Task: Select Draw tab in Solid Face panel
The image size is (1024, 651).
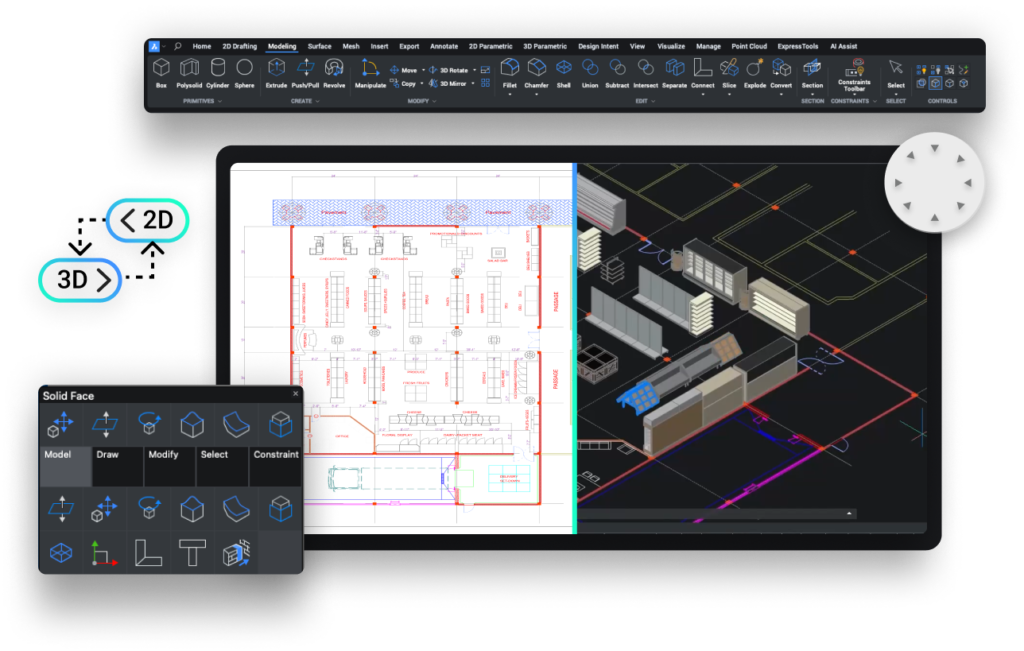Action: pos(107,455)
